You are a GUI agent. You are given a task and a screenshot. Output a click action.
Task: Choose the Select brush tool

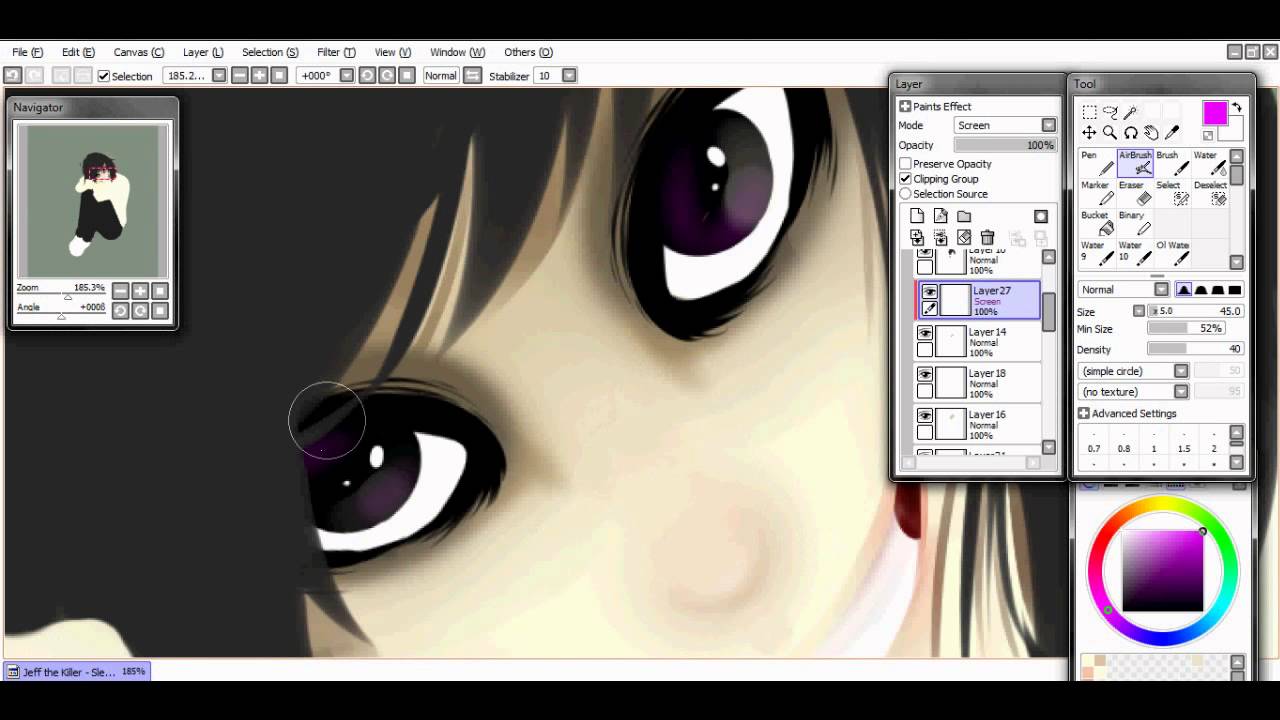tap(1173, 193)
